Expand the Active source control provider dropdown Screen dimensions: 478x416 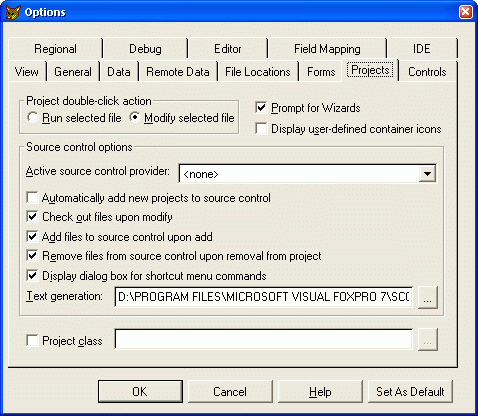427,173
